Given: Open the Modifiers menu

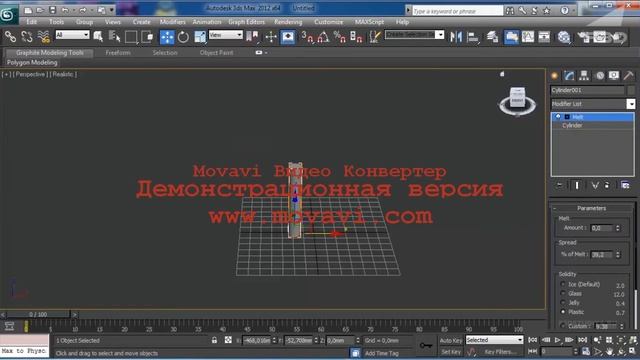Looking at the screenshot, I should [x=172, y=22].
